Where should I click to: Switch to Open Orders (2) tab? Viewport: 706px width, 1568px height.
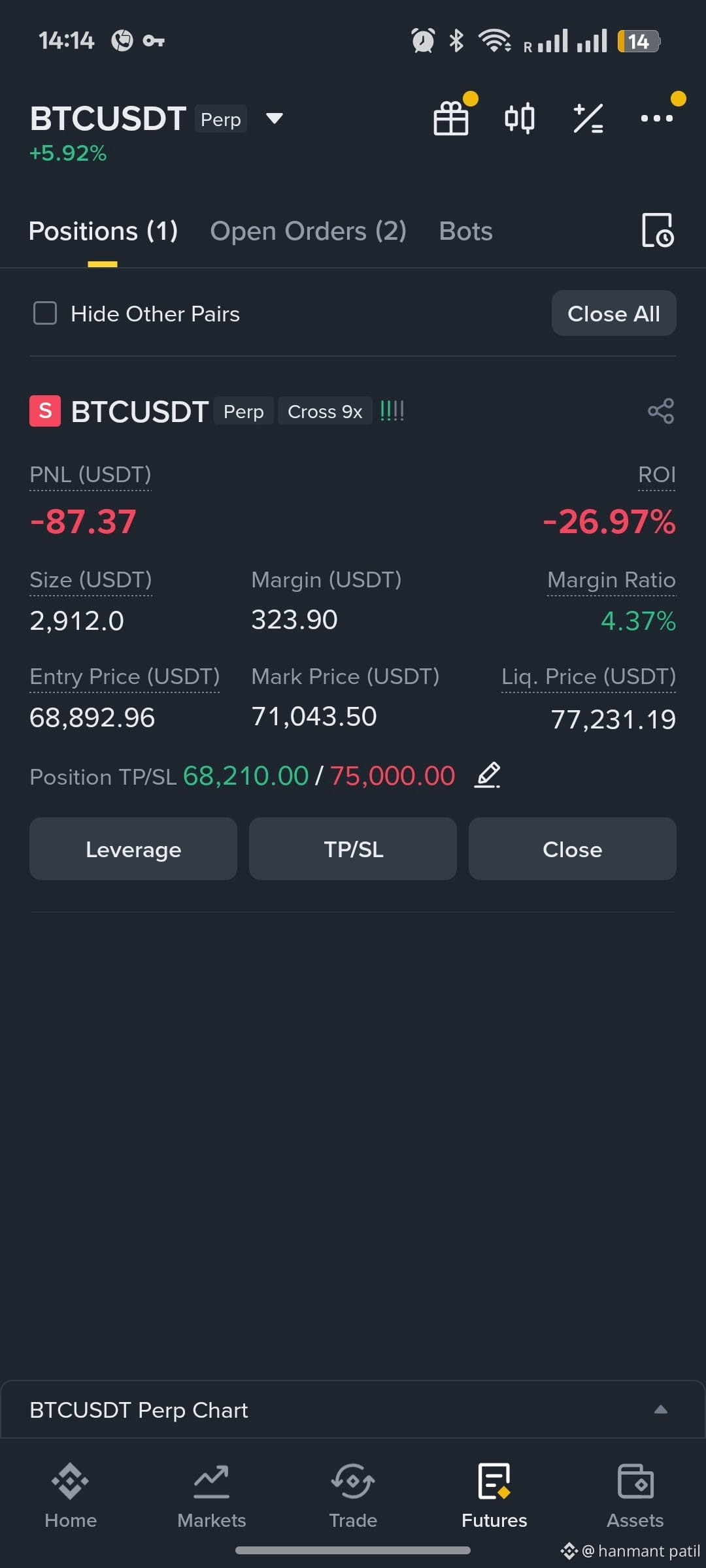pyautogui.click(x=309, y=231)
